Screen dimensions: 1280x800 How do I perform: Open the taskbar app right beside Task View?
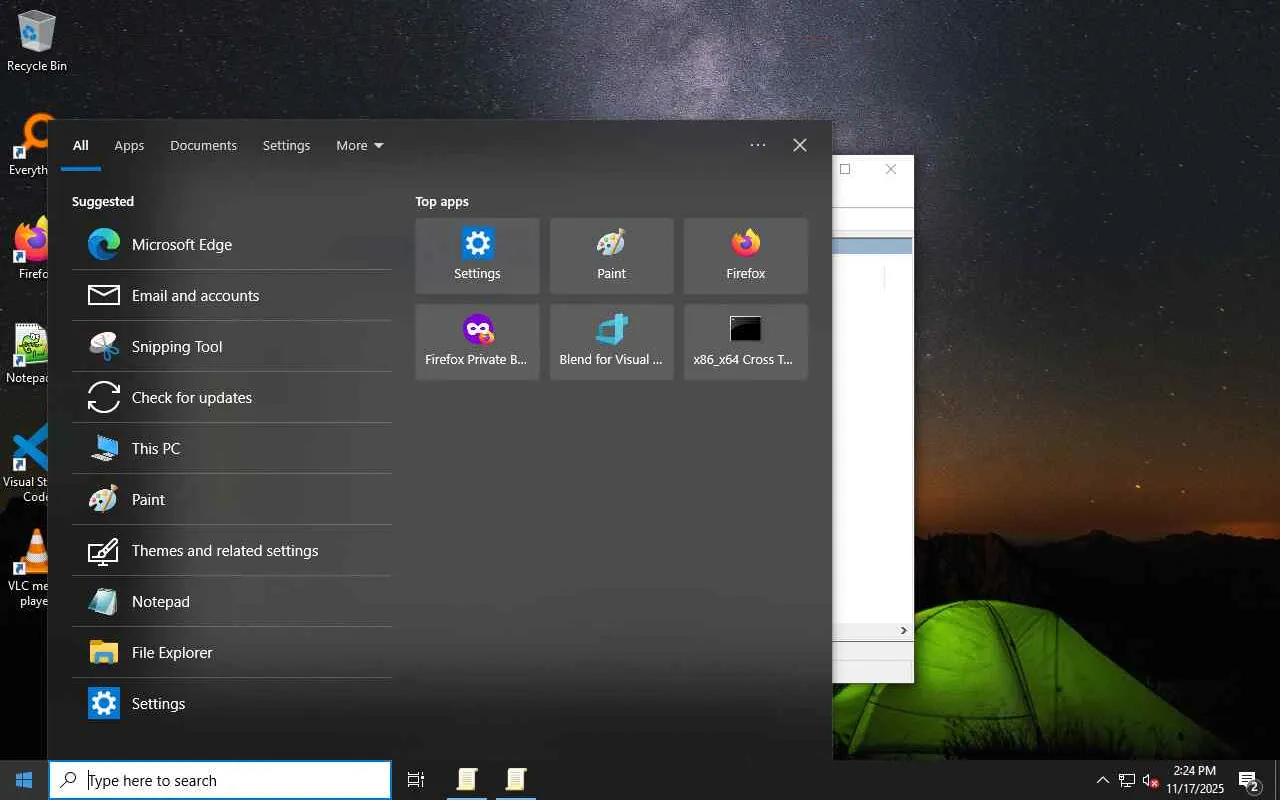click(467, 780)
